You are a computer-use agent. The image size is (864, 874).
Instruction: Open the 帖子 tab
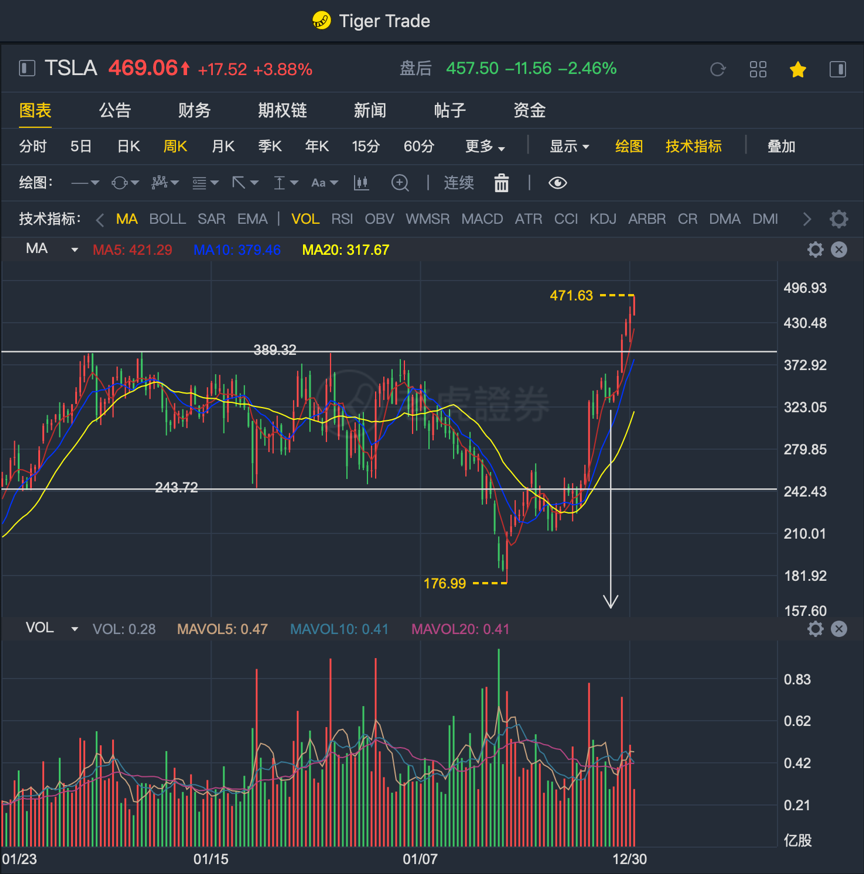450,110
